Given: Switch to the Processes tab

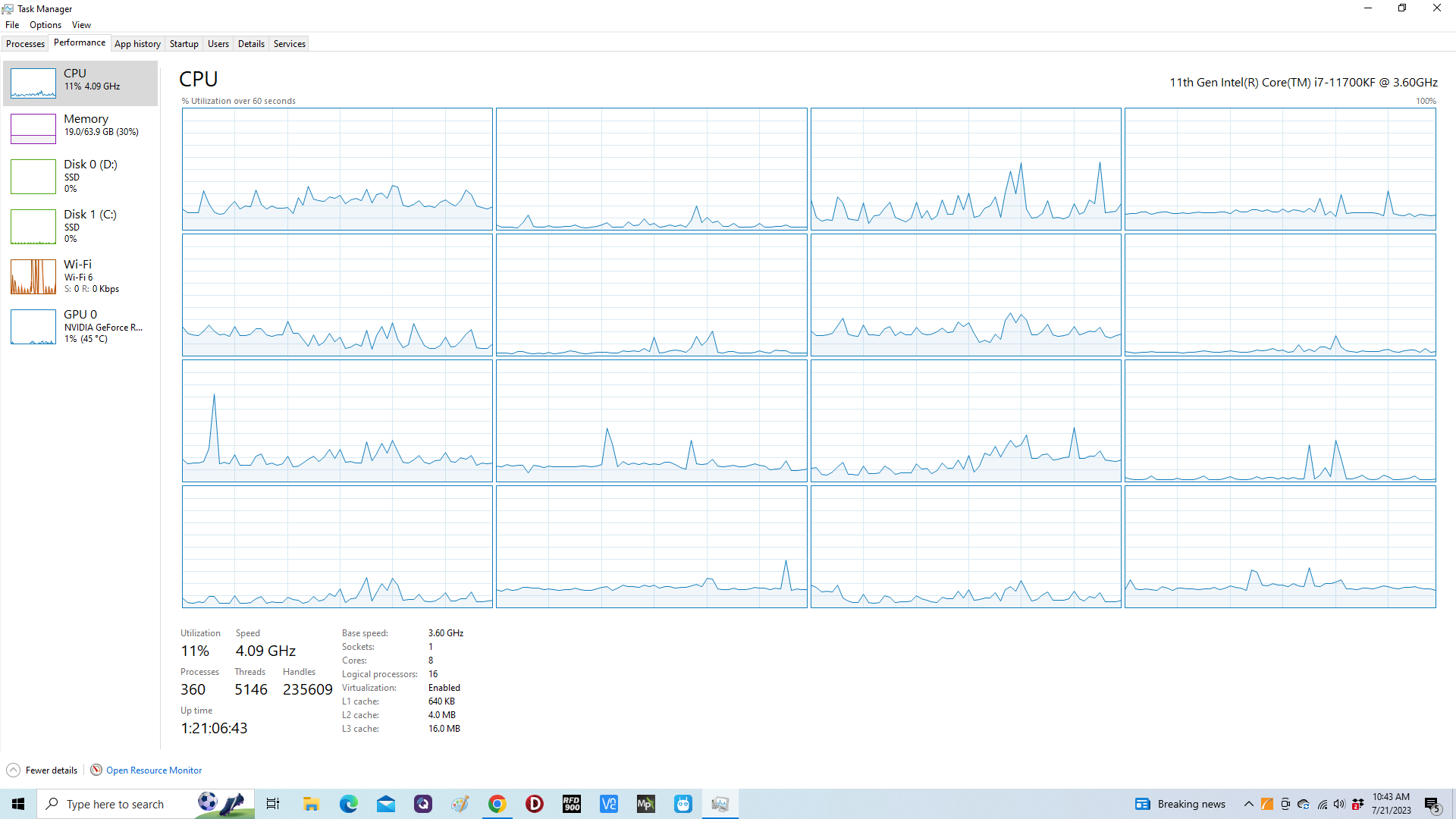Looking at the screenshot, I should point(25,44).
